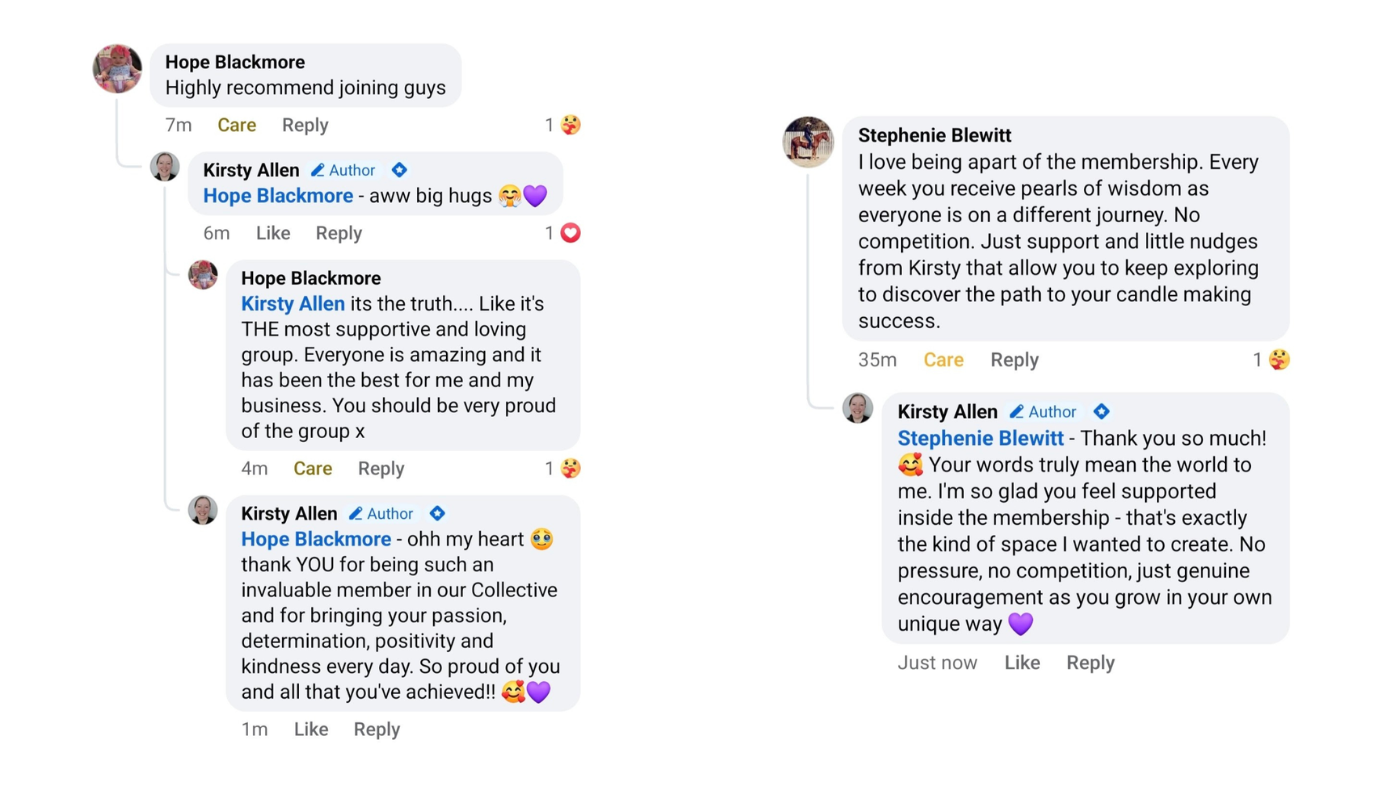Click the heart reaction on 'aww big hugs' reply

570,233
